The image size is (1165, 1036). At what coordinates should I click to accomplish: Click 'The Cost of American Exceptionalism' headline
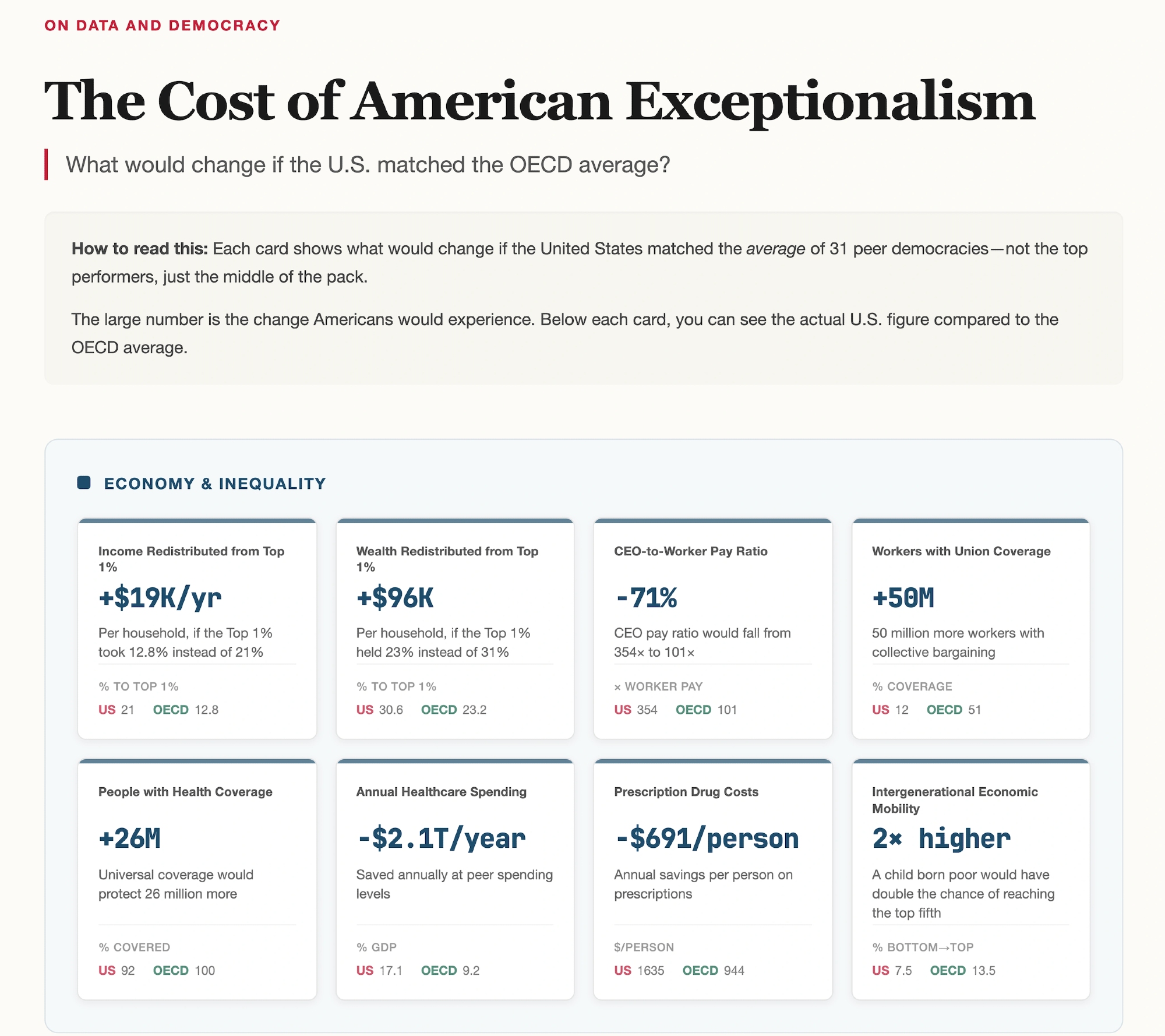click(x=539, y=102)
